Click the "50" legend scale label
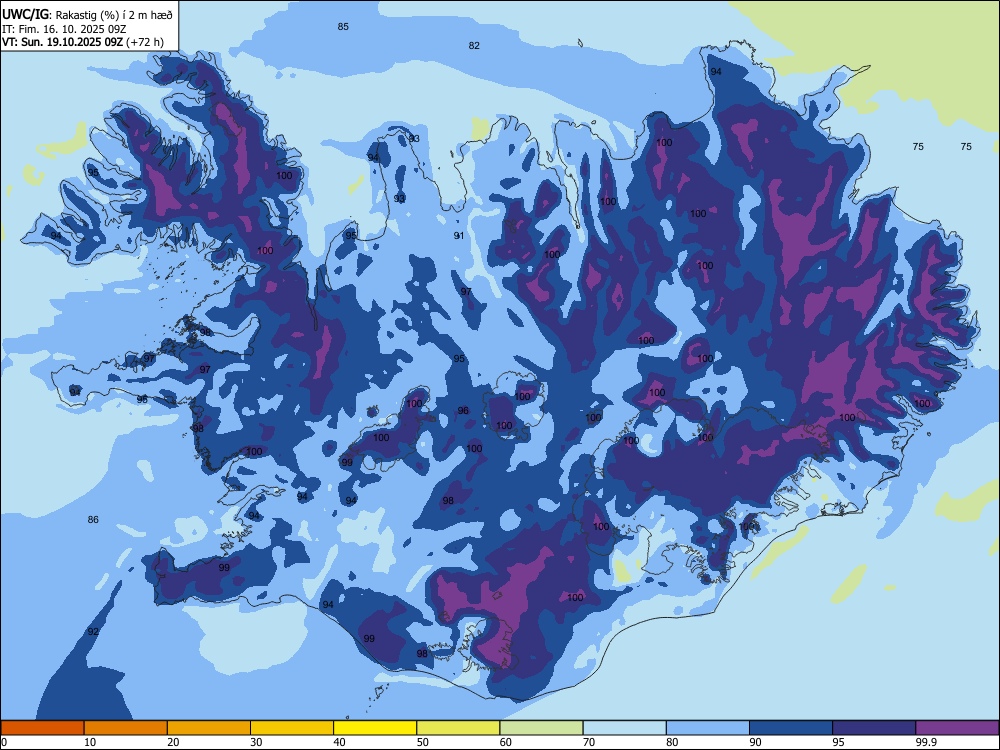Viewport: 1000px width, 750px height. tap(423, 742)
